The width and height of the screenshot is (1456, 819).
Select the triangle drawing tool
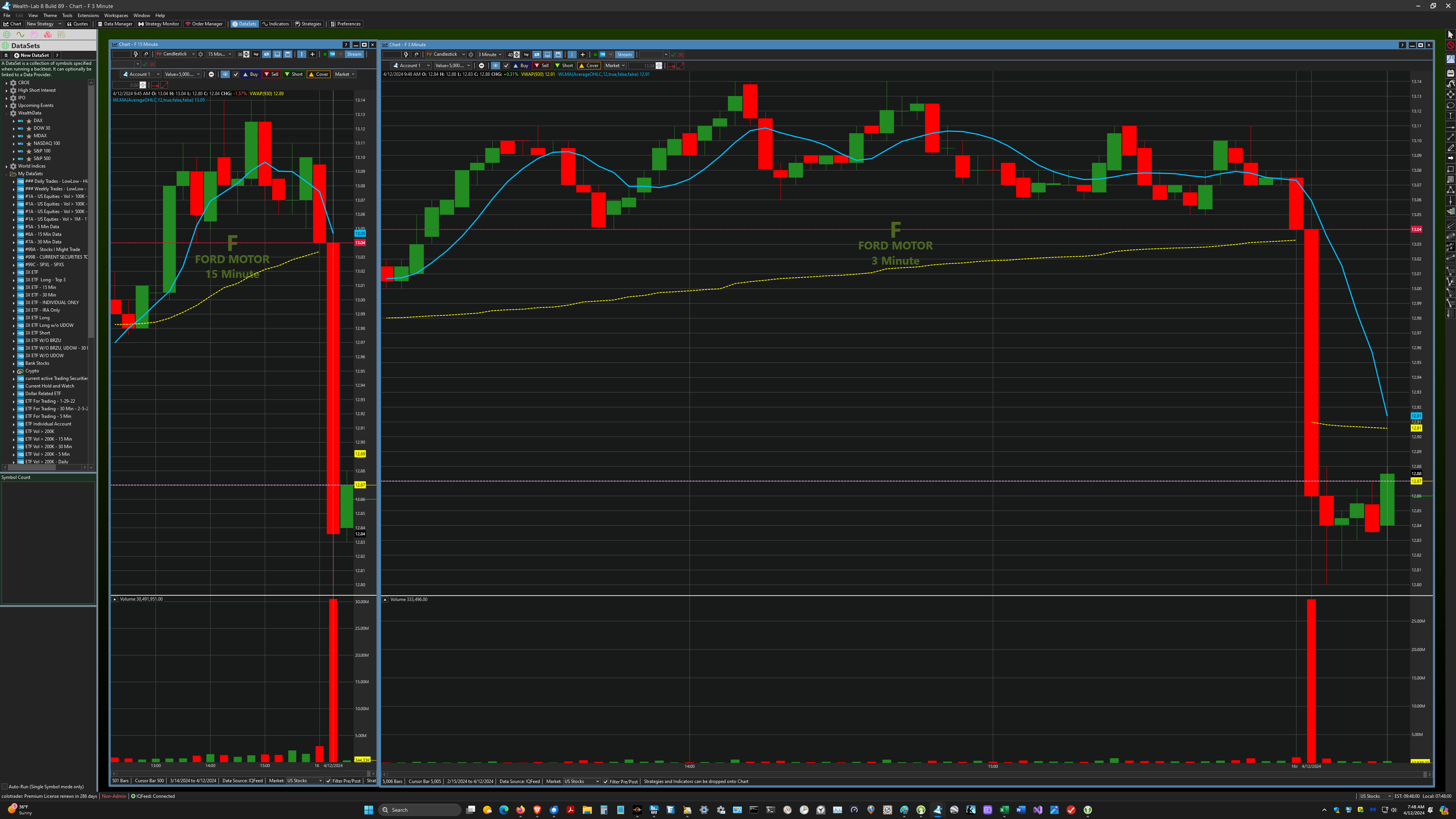pos(1450,190)
